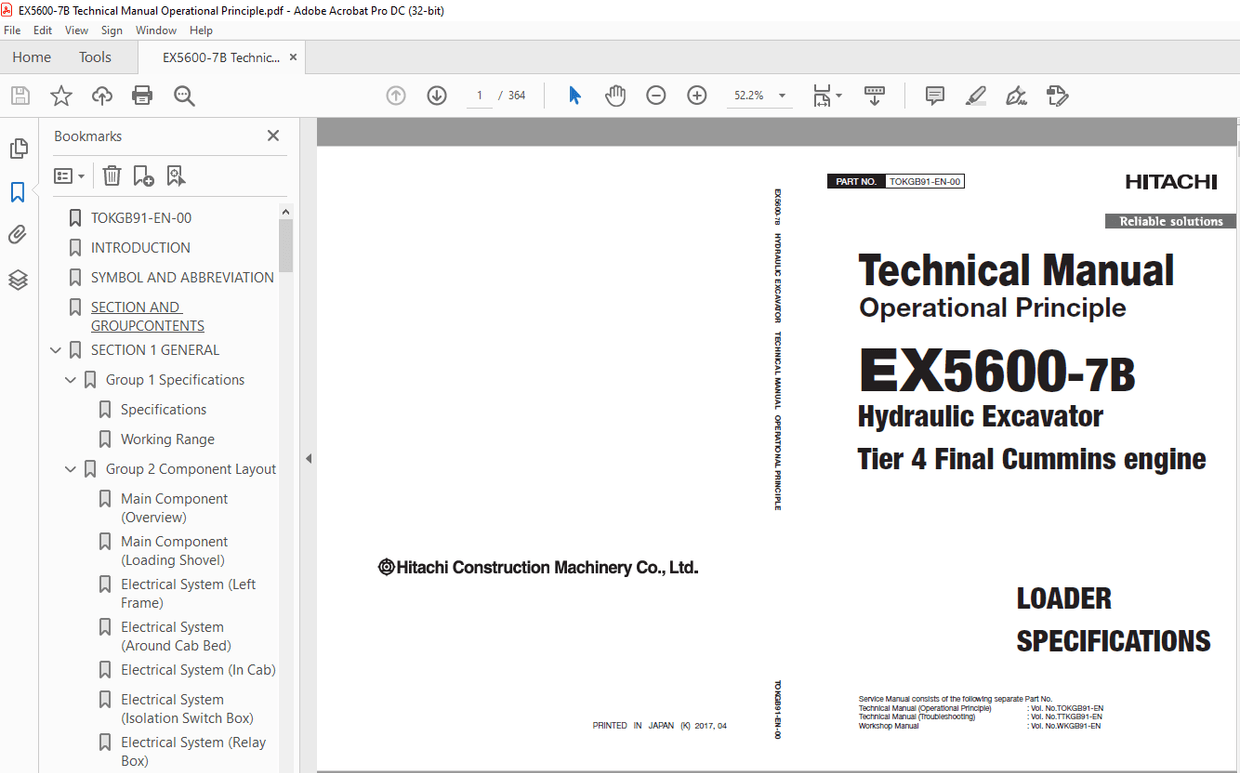
Task: Toggle the Bookmarks panel icon
Action: pos(18,192)
